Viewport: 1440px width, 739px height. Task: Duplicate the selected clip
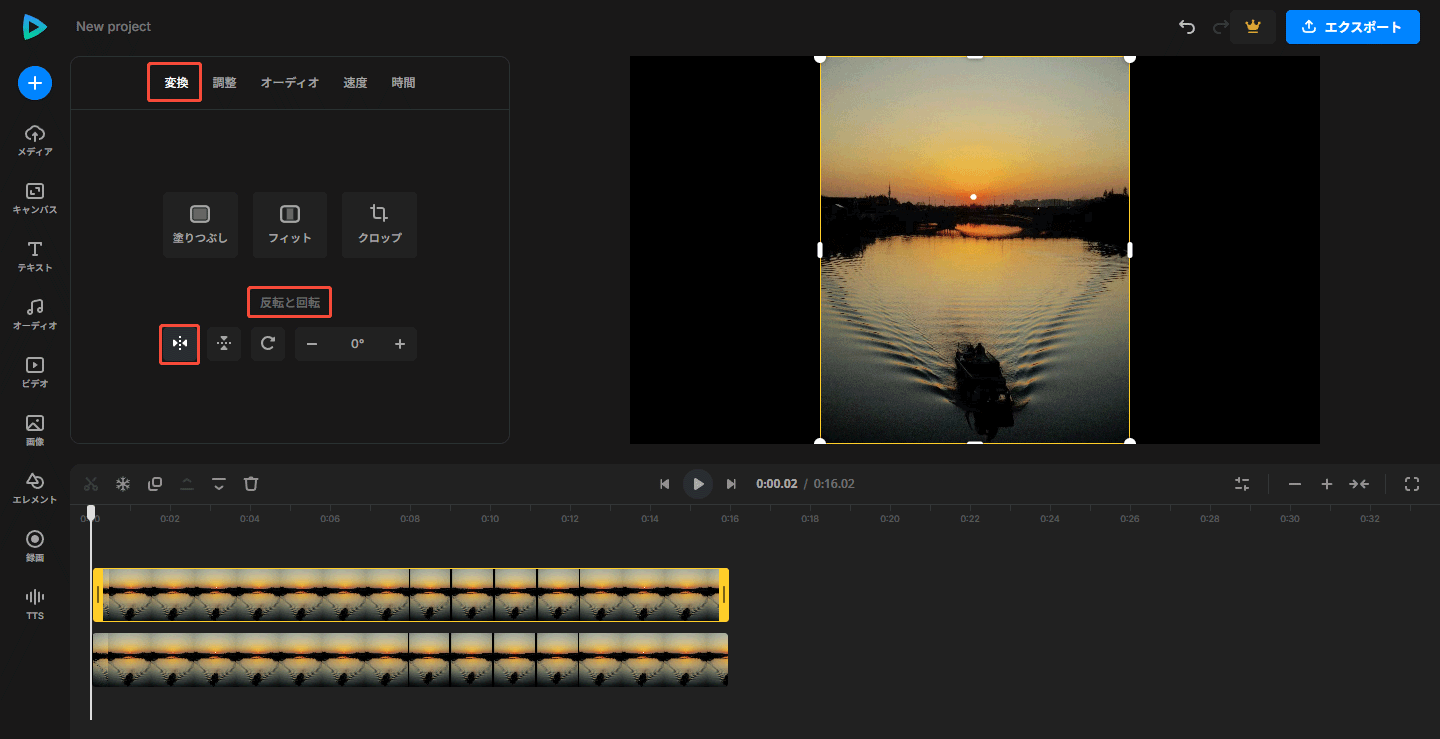click(x=155, y=484)
